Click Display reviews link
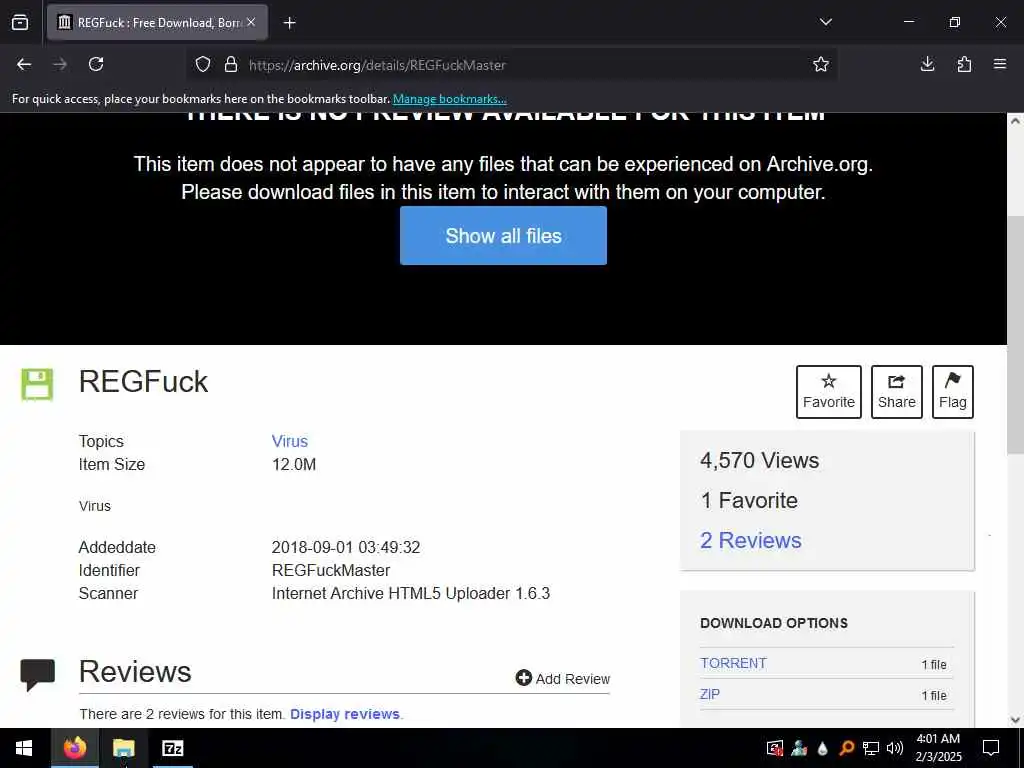Image resolution: width=1024 pixels, height=768 pixels. (345, 714)
